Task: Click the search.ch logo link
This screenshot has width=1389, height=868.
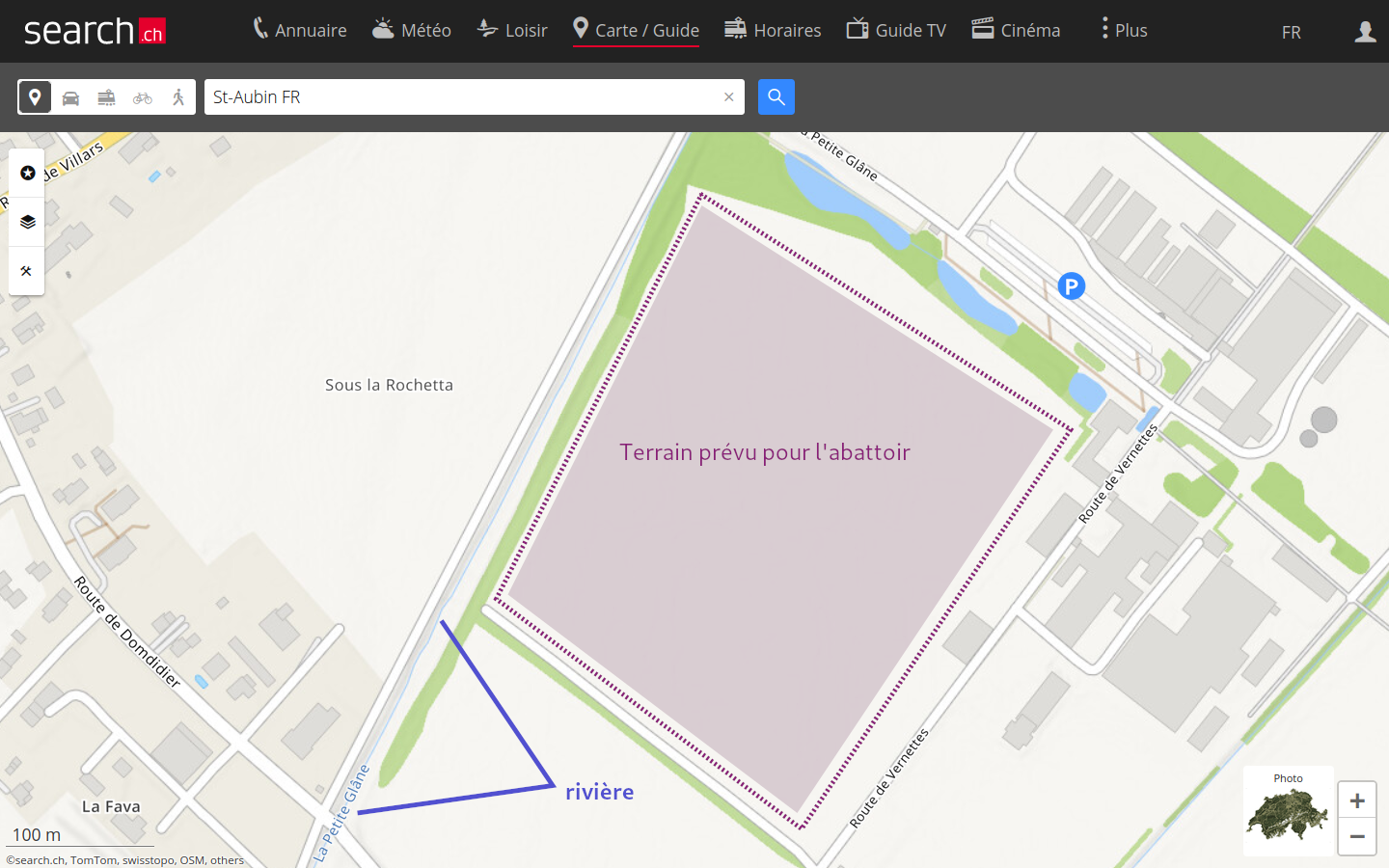Action: tap(95, 31)
